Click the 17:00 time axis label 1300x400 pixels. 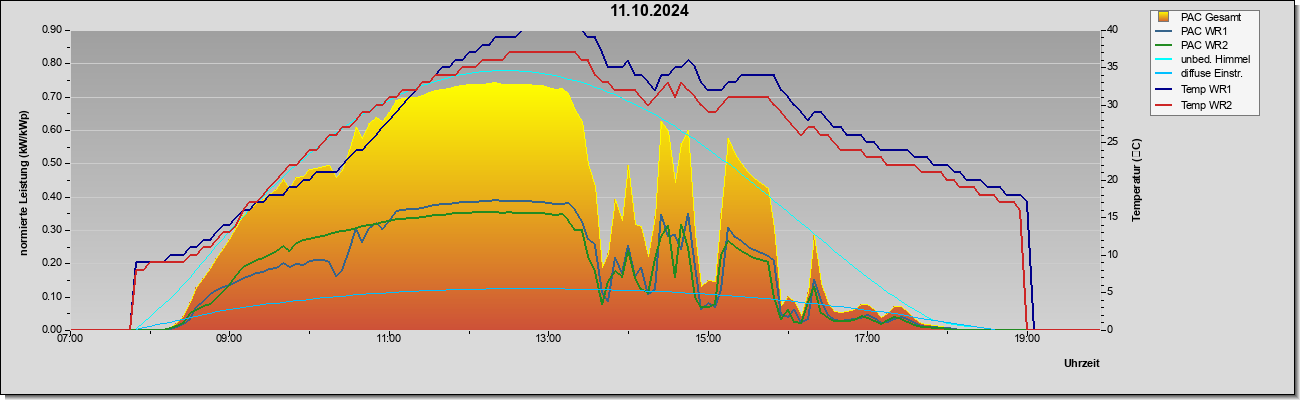tap(867, 339)
